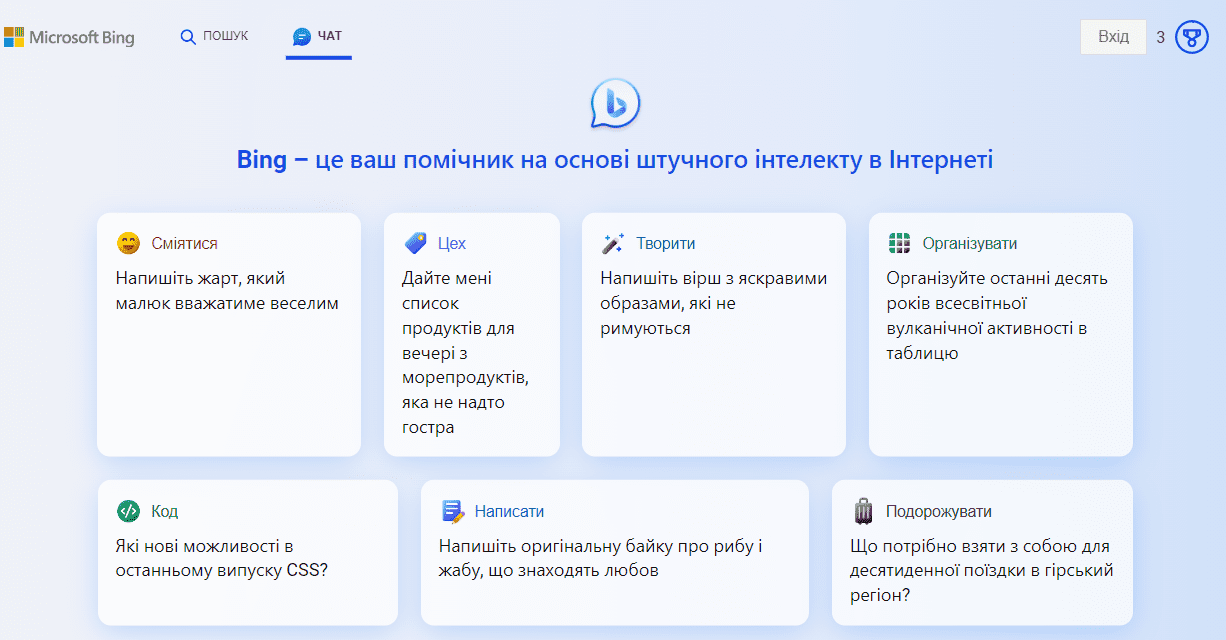The height and width of the screenshot is (640, 1226).
Task: Click the green grid icon on Організувати card
Action: tap(899, 243)
